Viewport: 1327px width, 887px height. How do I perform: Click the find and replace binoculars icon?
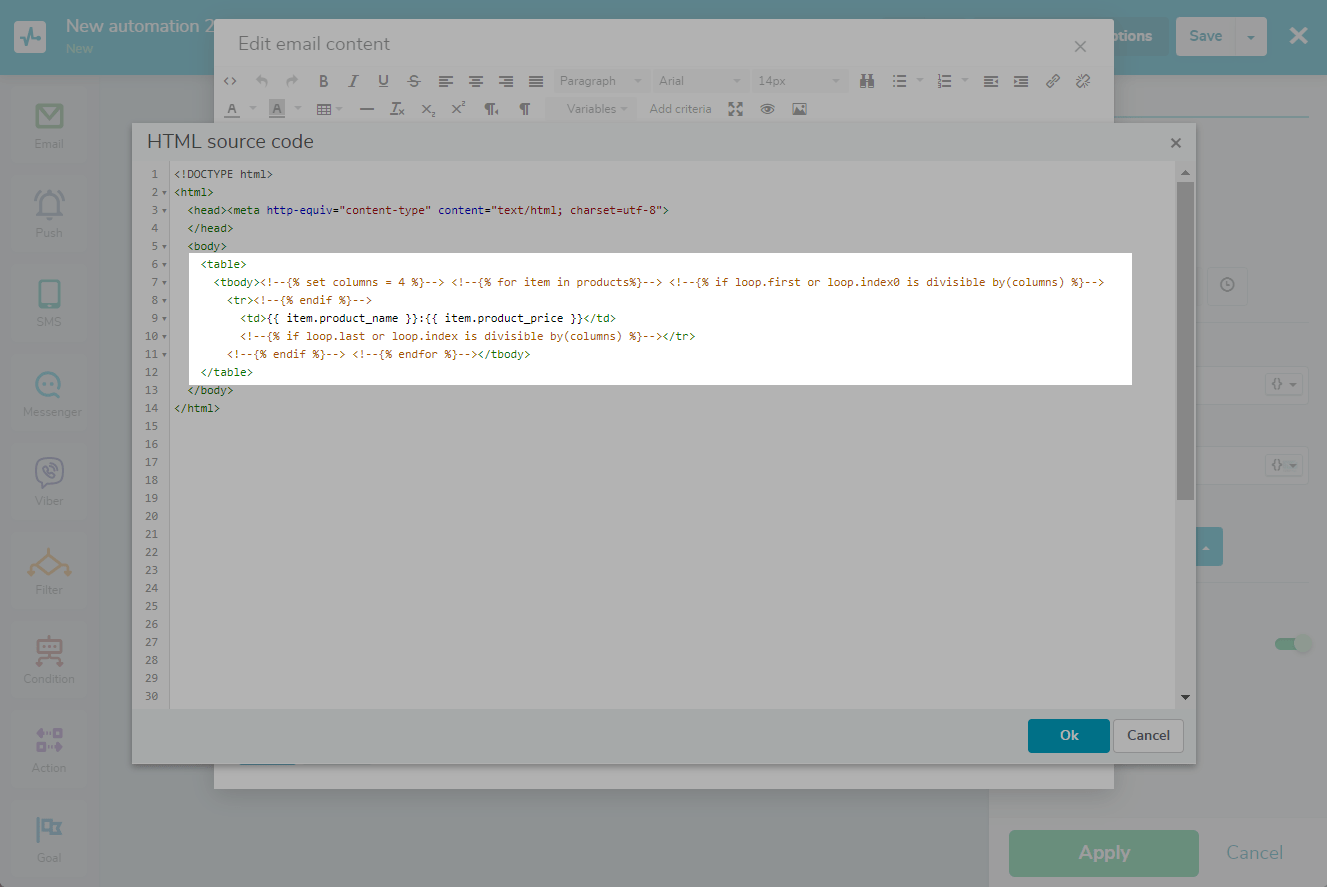coord(867,81)
